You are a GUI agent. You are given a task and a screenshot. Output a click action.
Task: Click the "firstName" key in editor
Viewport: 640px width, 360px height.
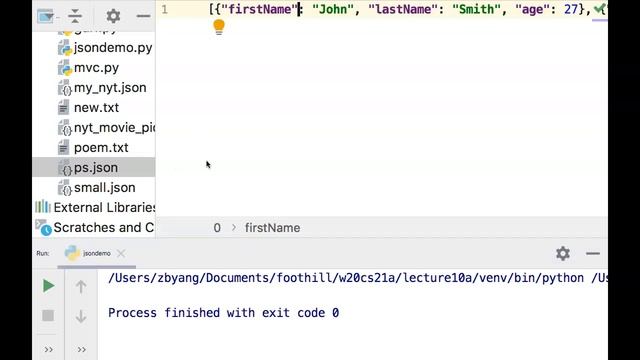click(260, 9)
